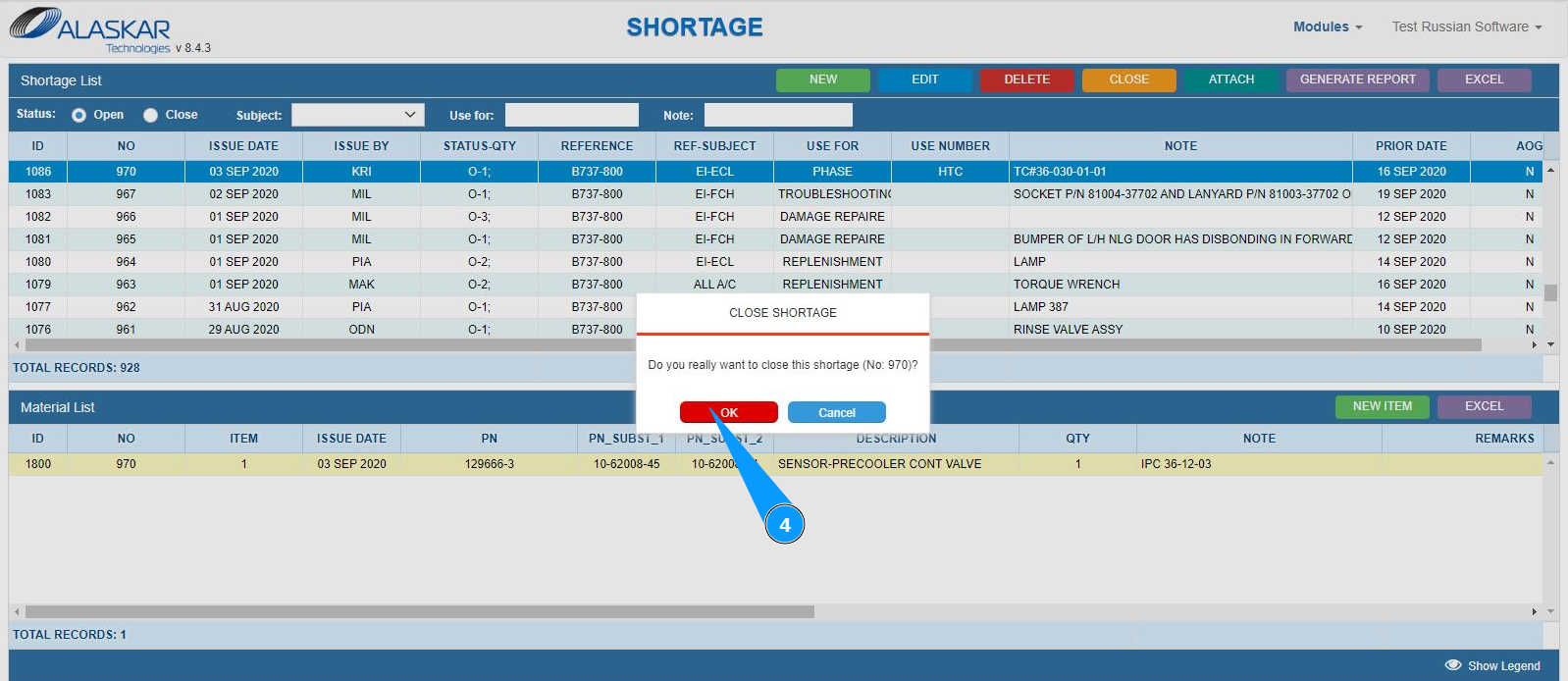Viewport: 1568px width, 681px height.
Task: Click Shortage List horizontal scrollbar right arrow
Action: tap(1535, 345)
